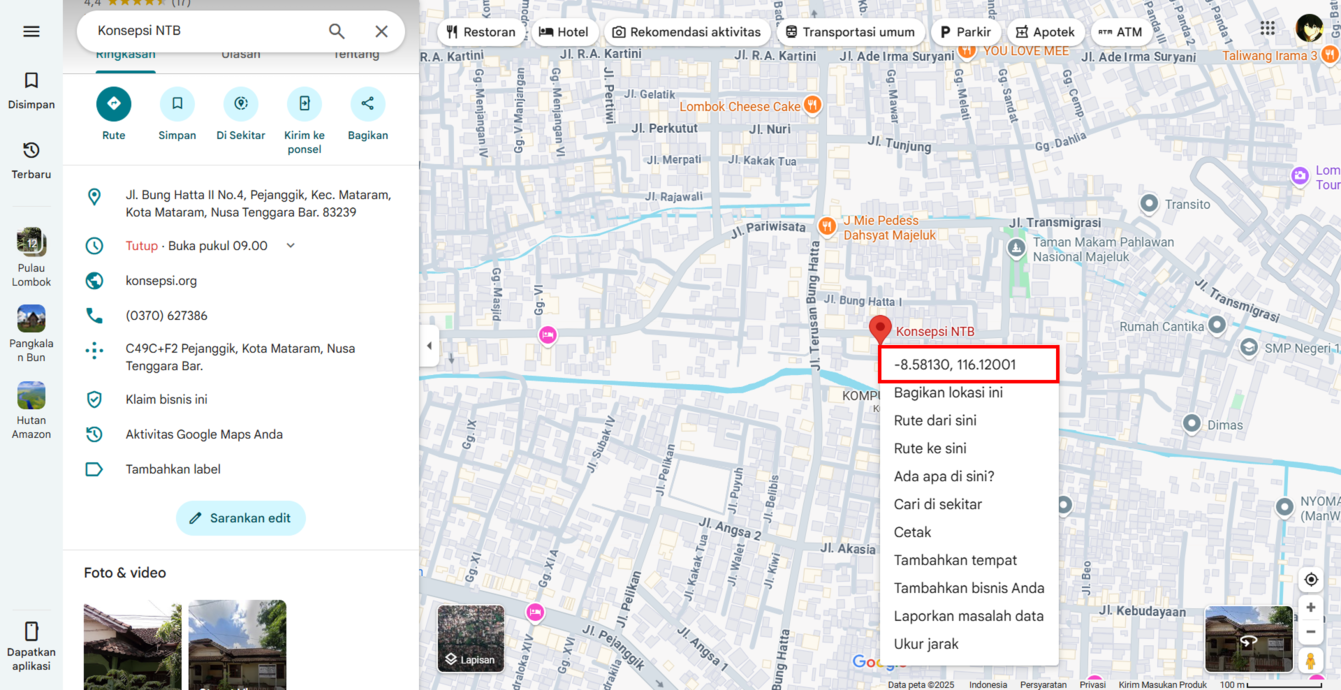Image resolution: width=1341 pixels, height=690 pixels.
Task: Copy coordinates -8.58130, 116.12001
Action: pyautogui.click(x=968, y=365)
